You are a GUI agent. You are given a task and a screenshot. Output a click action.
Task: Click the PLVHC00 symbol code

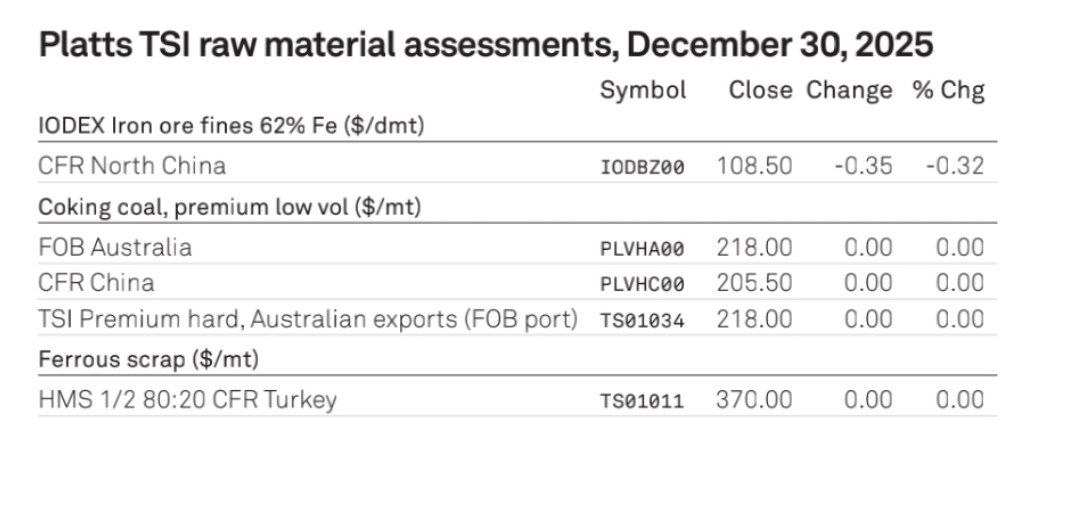point(642,284)
